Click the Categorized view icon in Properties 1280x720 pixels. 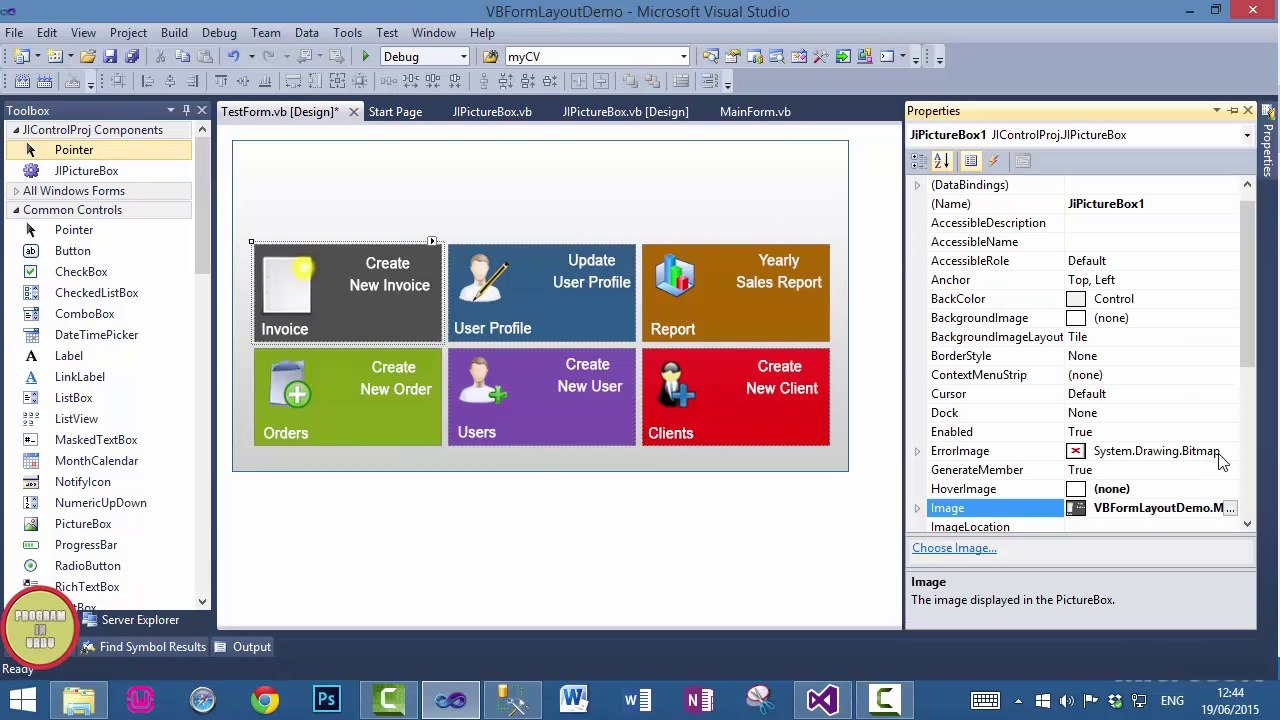[919, 161]
